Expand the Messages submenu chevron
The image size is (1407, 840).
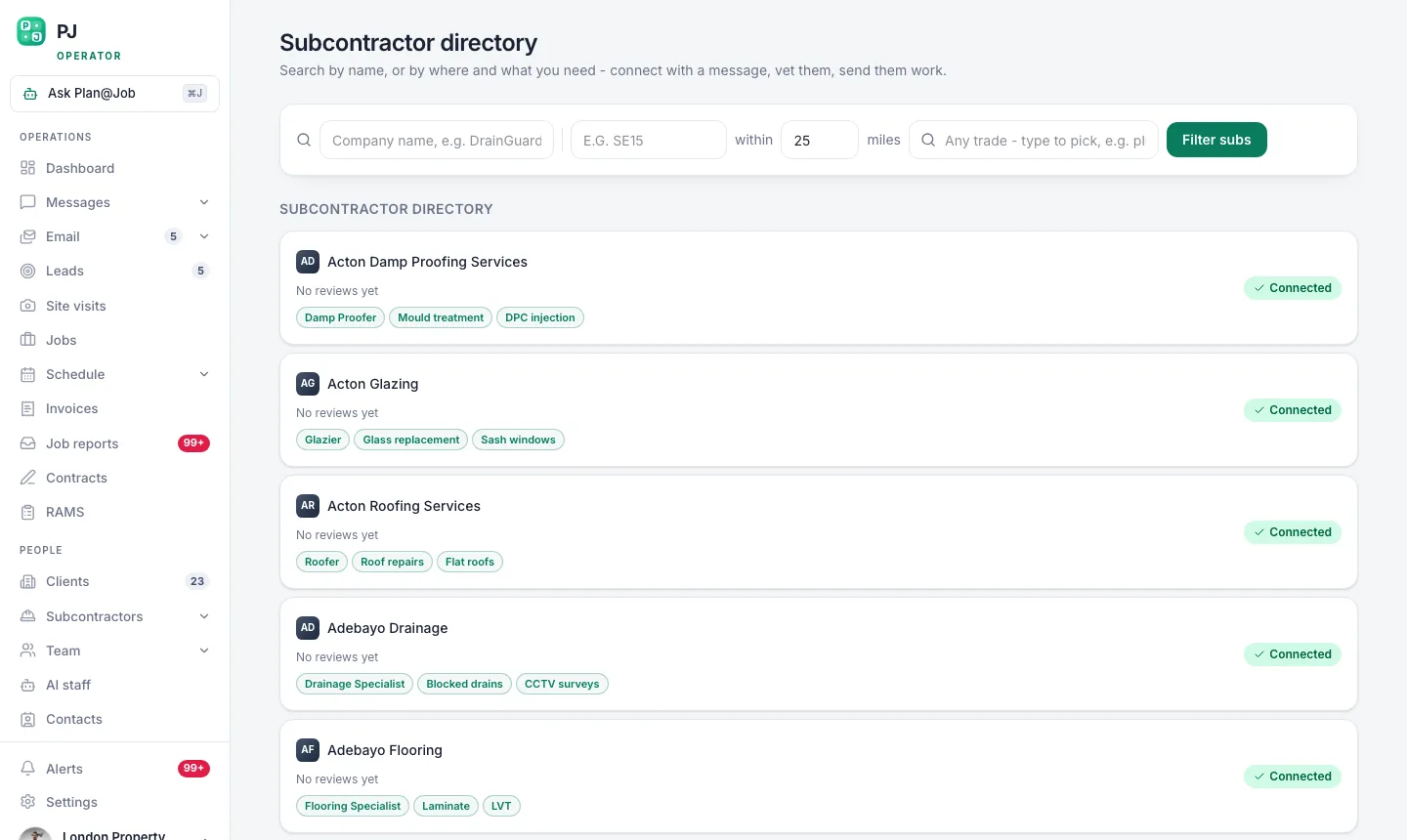(204, 202)
